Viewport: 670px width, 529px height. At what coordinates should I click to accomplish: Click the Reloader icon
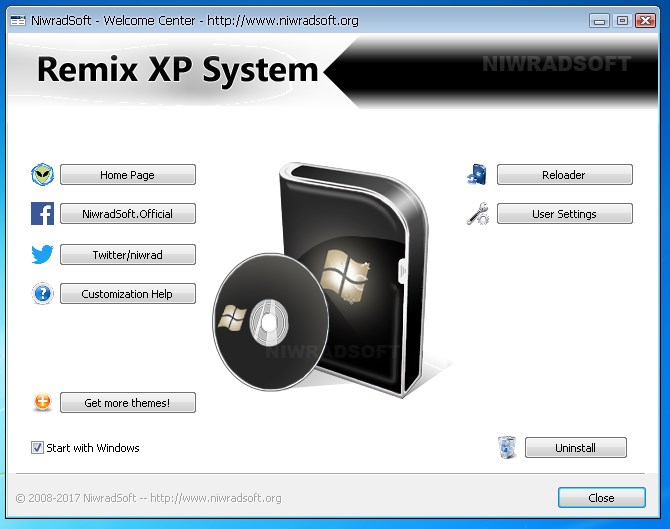pyautogui.click(x=477, y=174)
